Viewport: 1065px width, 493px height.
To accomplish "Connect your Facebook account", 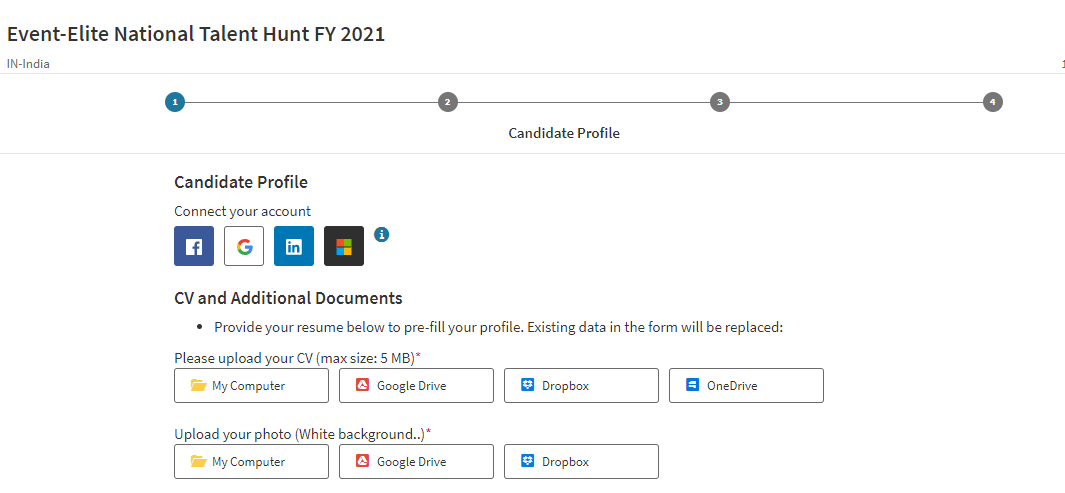I will pos(194,246).
